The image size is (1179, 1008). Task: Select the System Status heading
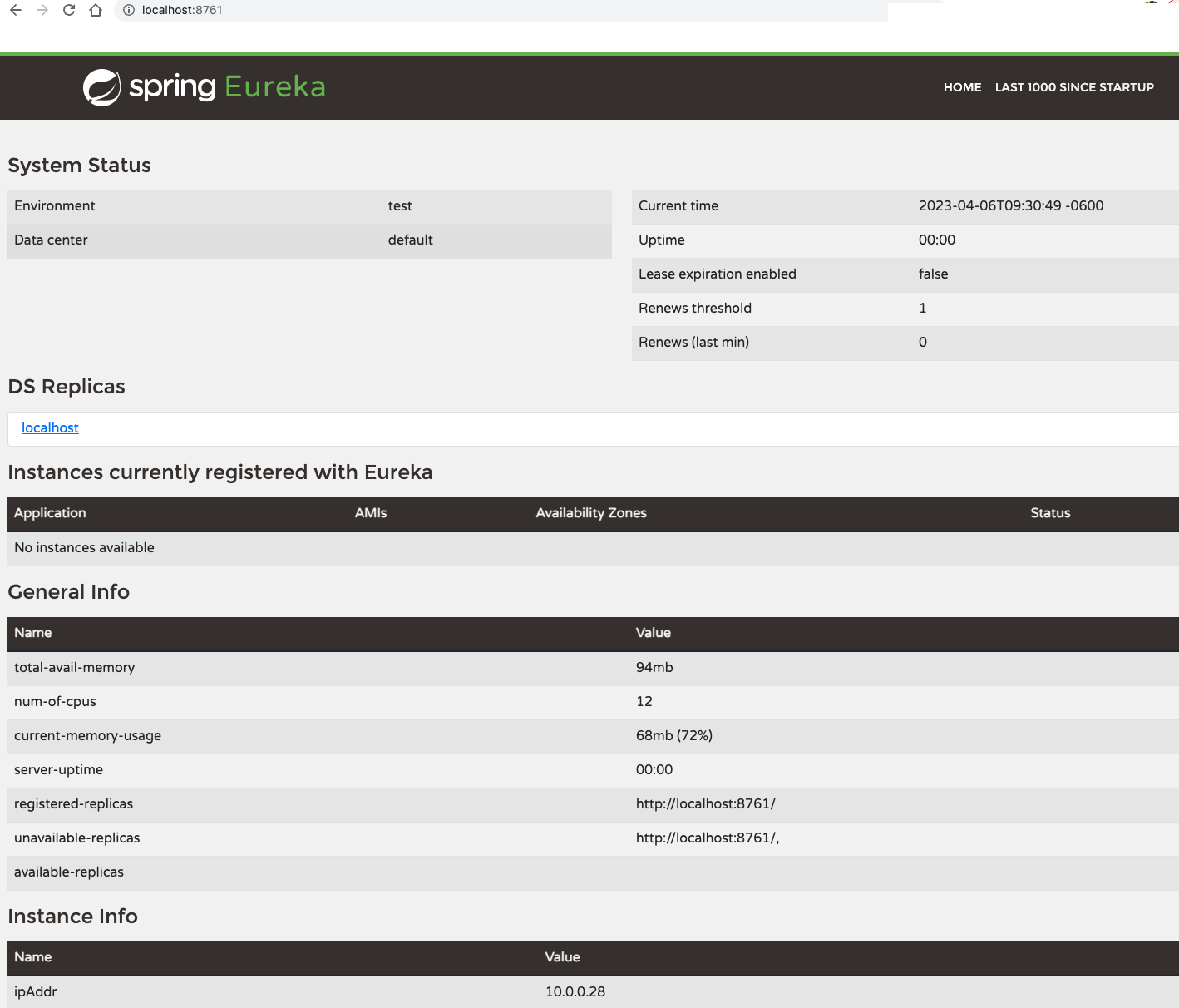79,166
